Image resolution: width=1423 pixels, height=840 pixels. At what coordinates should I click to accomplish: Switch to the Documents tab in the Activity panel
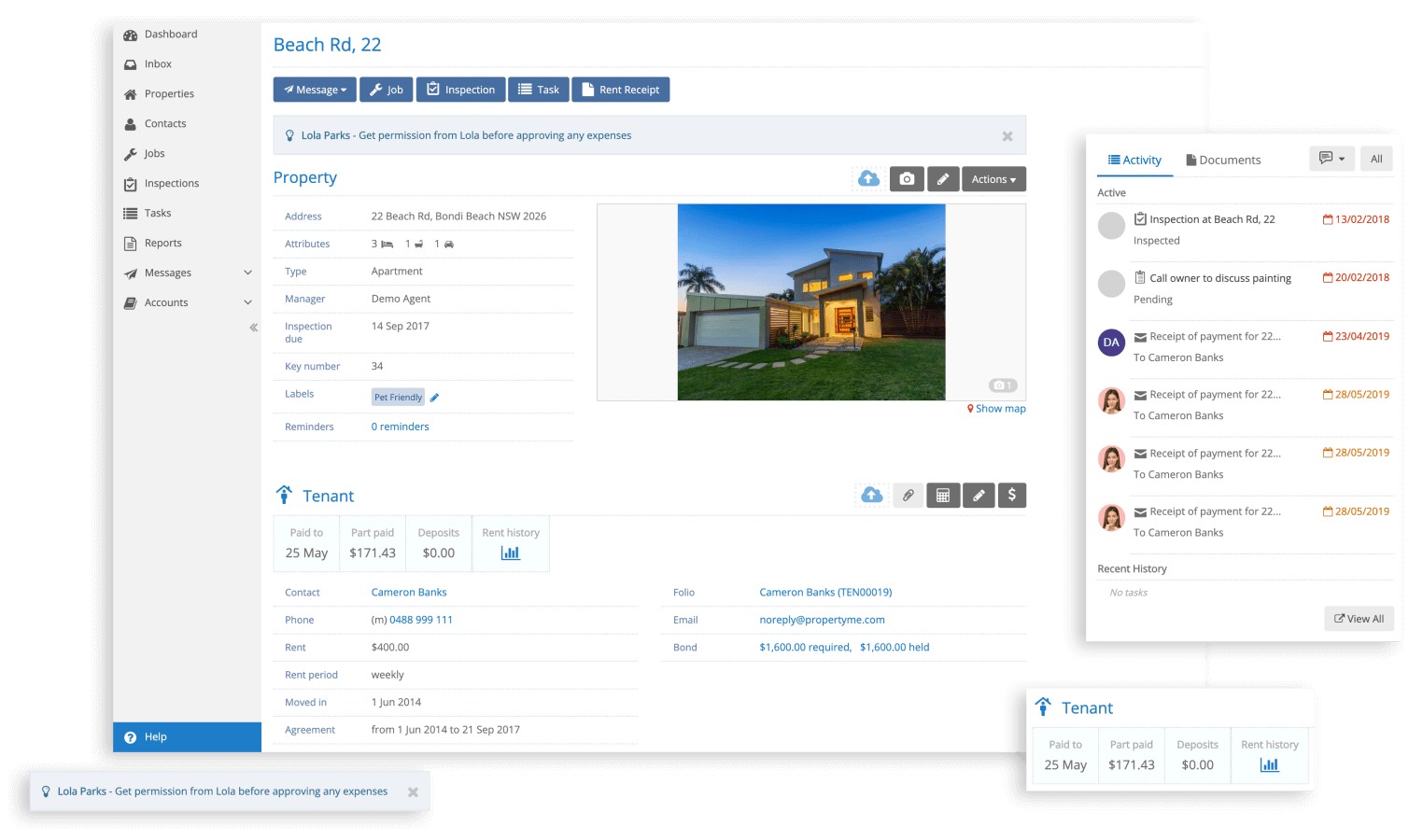click(x=1222, y=160)
